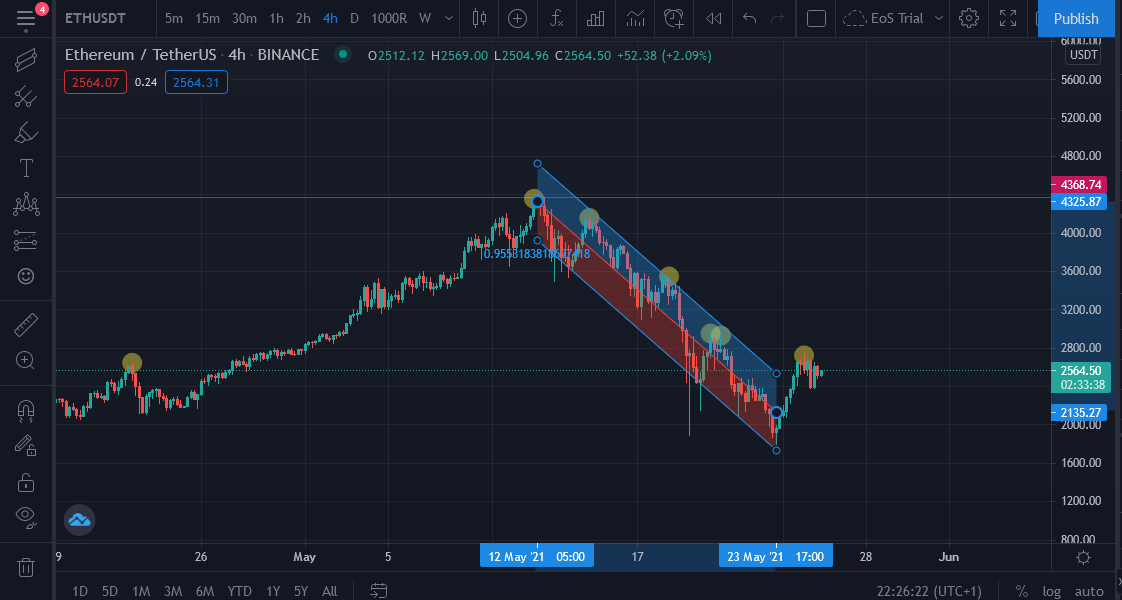Switch to the 1h timeframe
The image size is (1122, 600).
click(x=276, y=19)
